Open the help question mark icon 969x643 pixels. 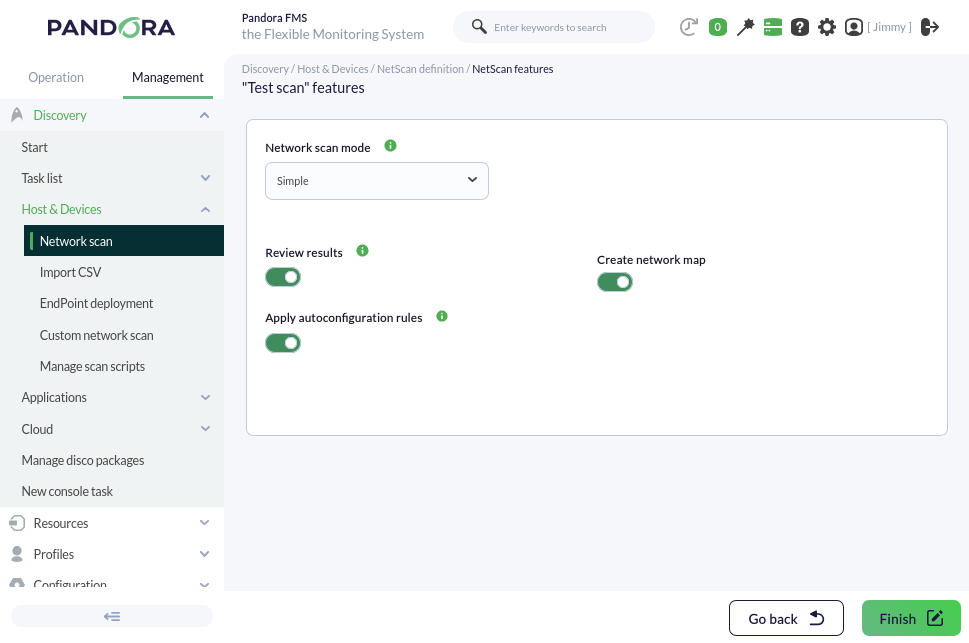click(x=800, y=27)
